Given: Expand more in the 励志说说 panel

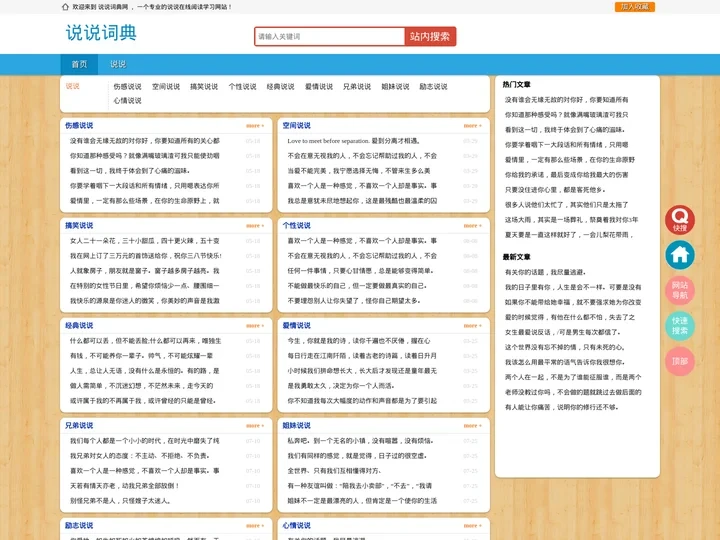Looking at the screenshot, I should click(255, 526).
